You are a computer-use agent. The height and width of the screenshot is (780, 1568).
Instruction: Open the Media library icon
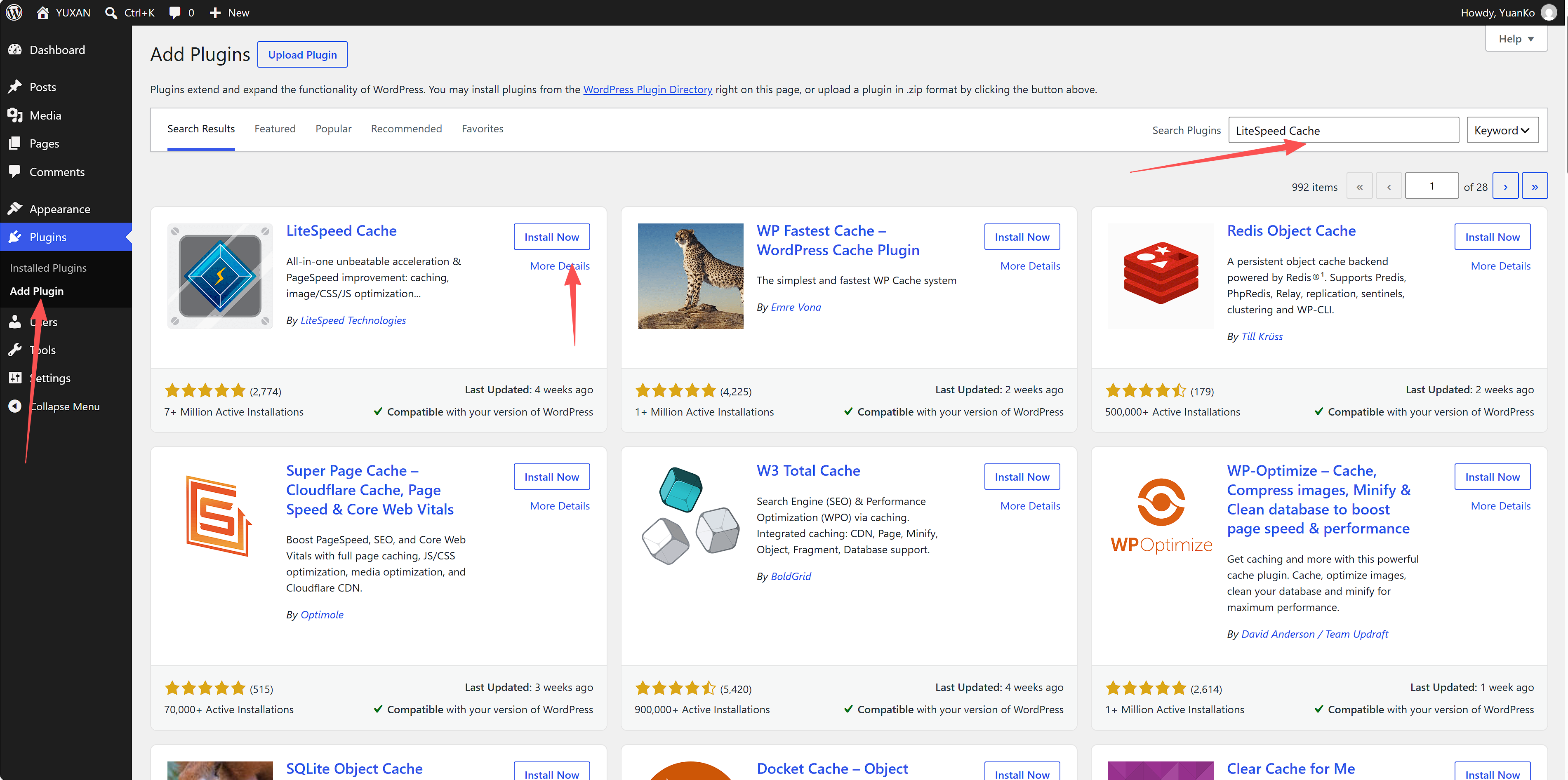pyautogui.click(x=15, y=115)
